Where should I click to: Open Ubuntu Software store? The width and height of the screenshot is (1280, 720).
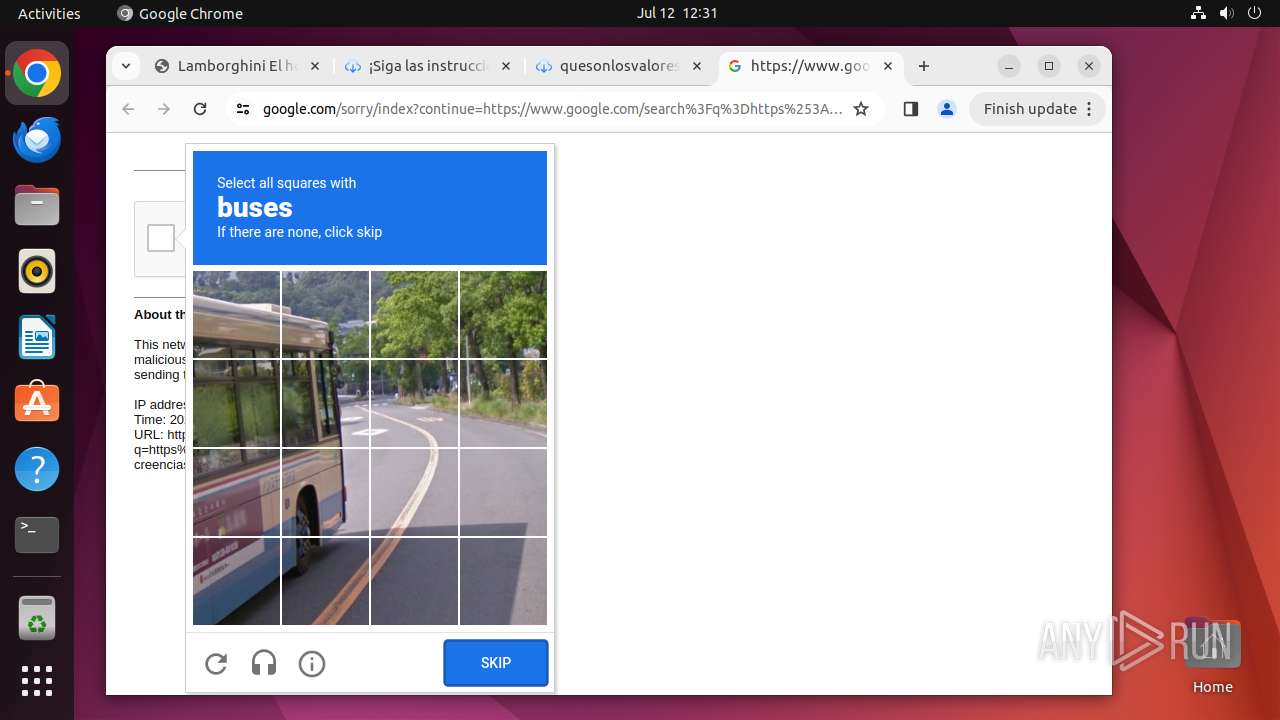(37, 403)
